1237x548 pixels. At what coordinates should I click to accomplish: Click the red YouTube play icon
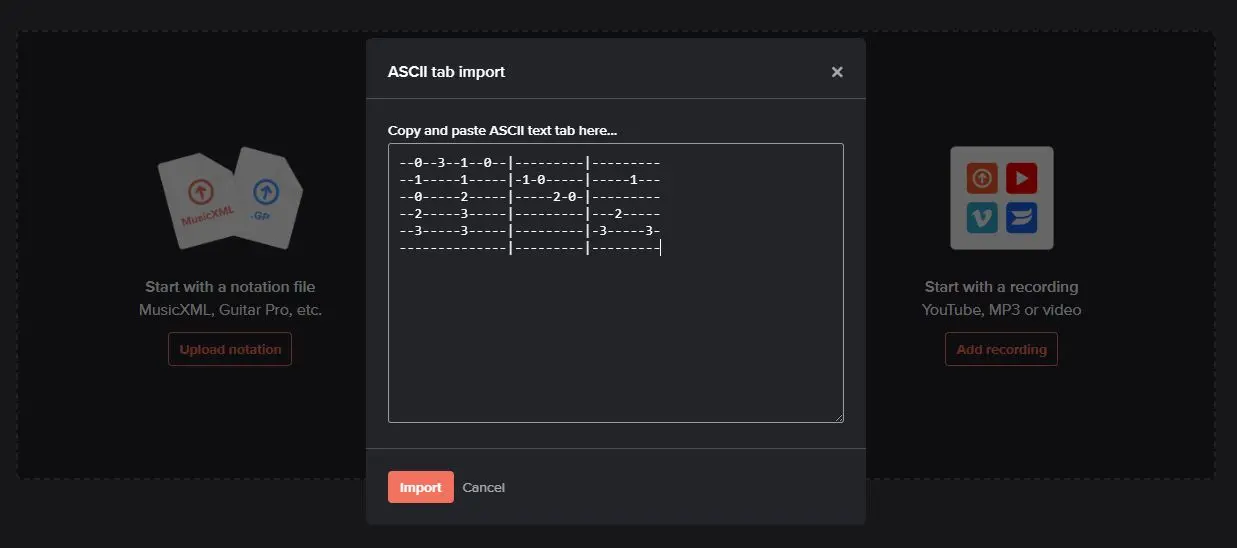tap(1021, 179)
